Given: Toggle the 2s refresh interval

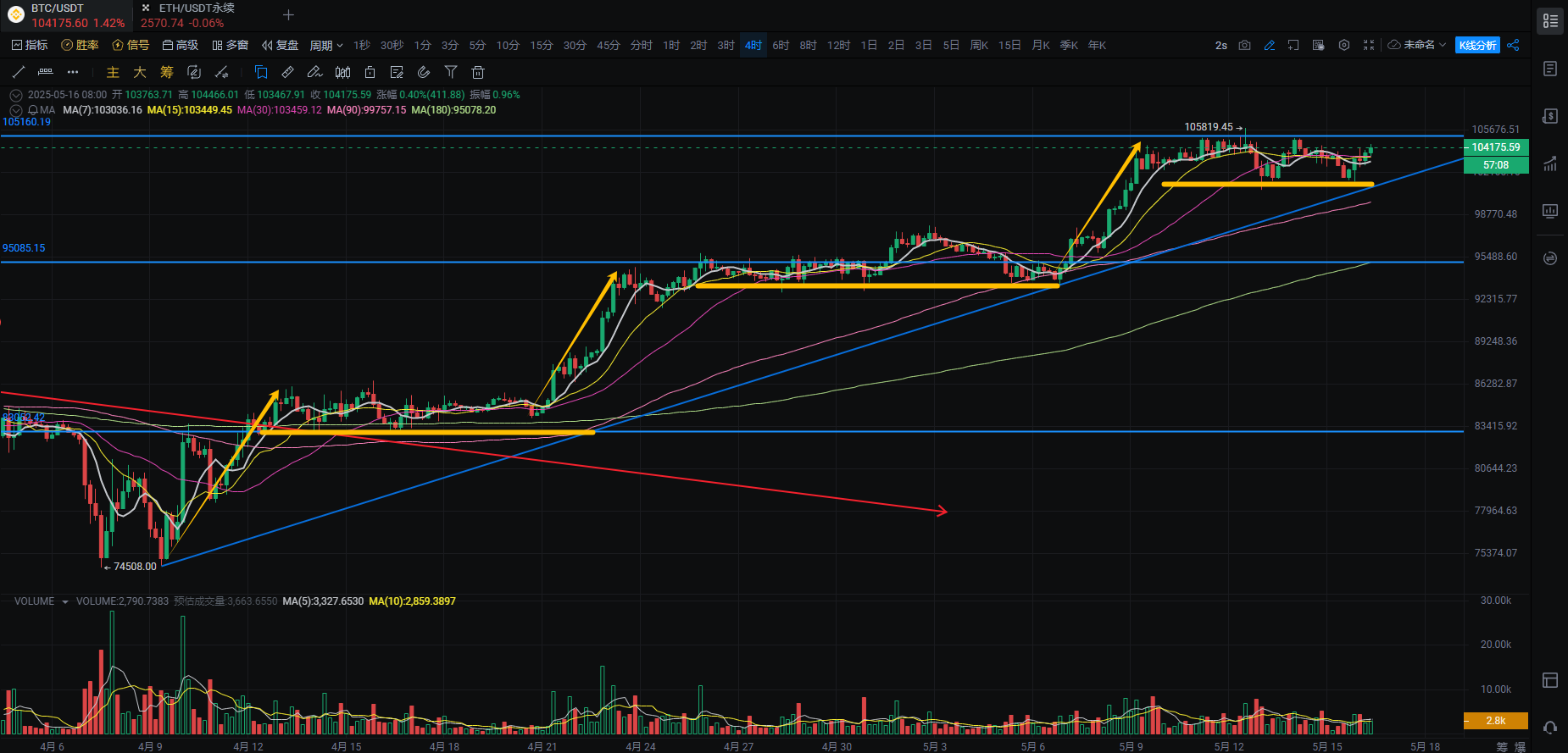Looking at the screenshot, I should (x=1220, y=45).
